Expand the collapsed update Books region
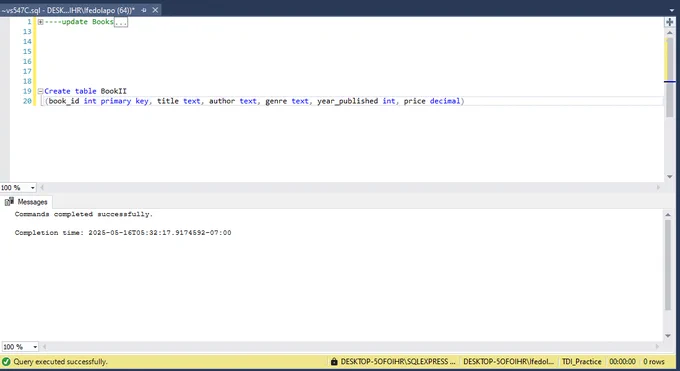Screen dimensions: 680x371 coord(40,22)
